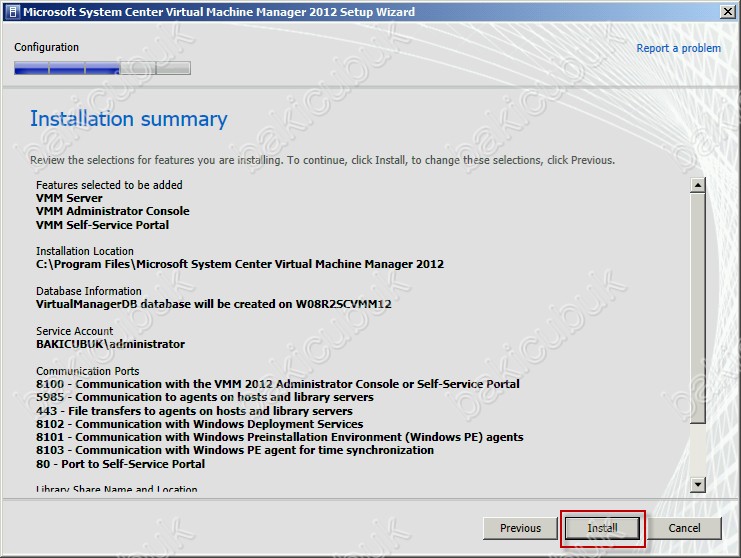
Task: Click the port 443 file transfers line
Action: (x=194, y=411)
